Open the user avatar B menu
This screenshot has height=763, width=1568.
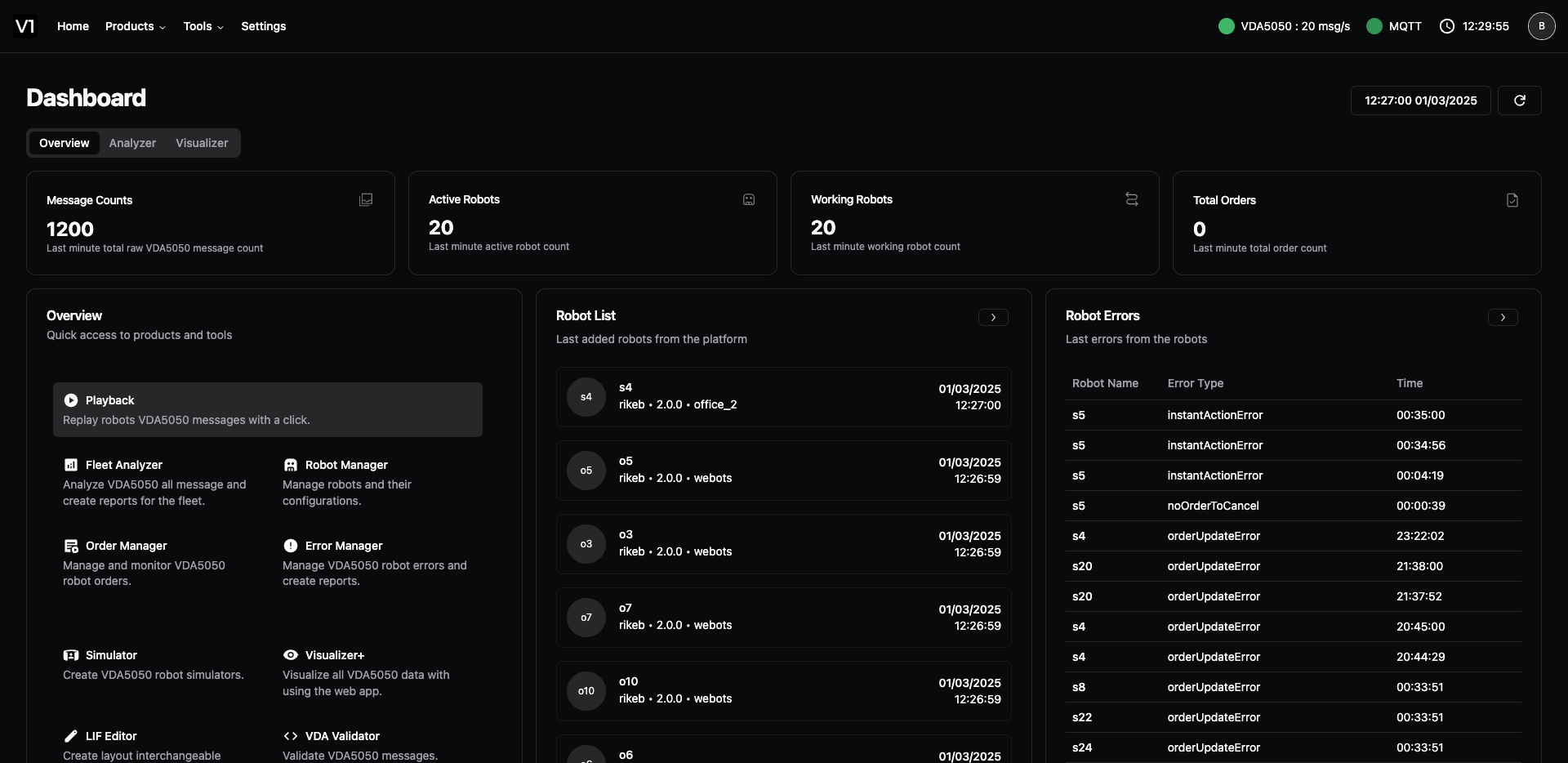point(1541,26)
